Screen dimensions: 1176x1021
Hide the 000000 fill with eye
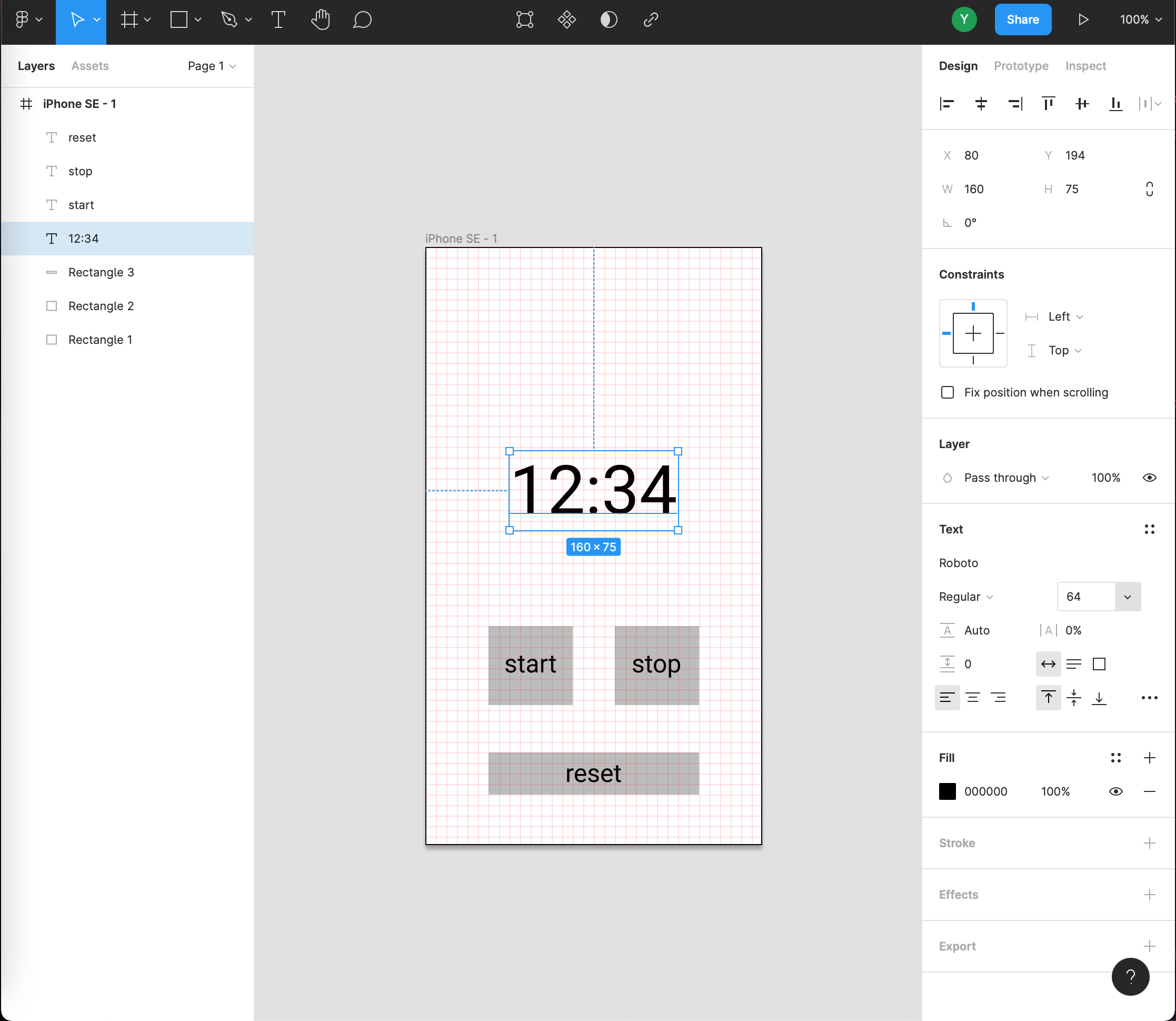point(1115,791)
